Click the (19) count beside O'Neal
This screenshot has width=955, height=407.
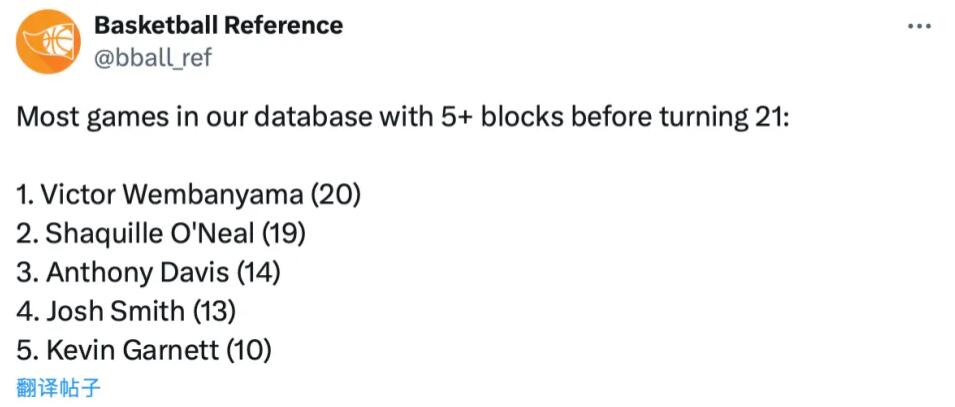(283, 233)
